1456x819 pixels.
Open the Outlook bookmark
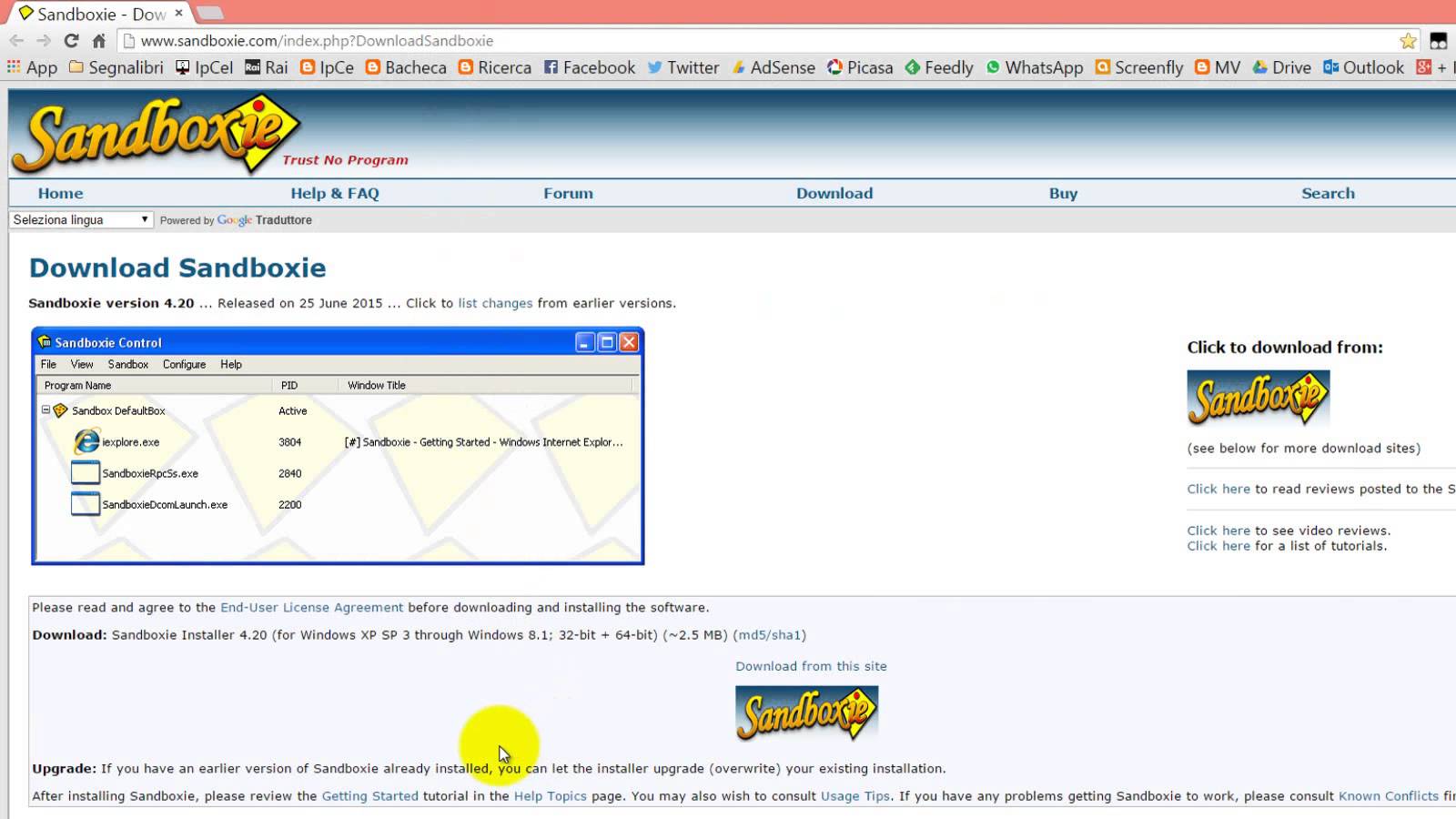pos(1364,67)
